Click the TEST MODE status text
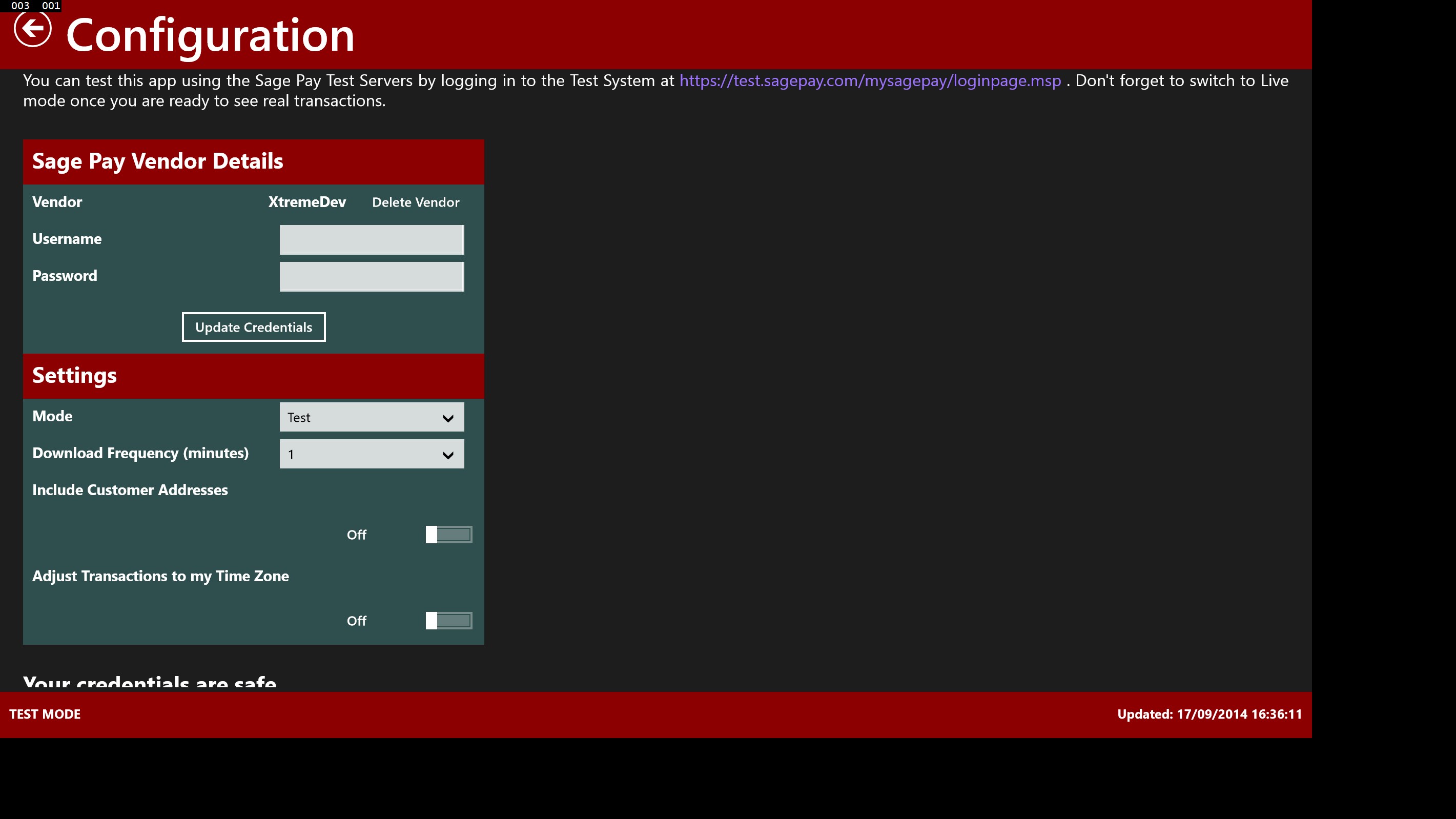1456x819 pixels. coord(45,714)
